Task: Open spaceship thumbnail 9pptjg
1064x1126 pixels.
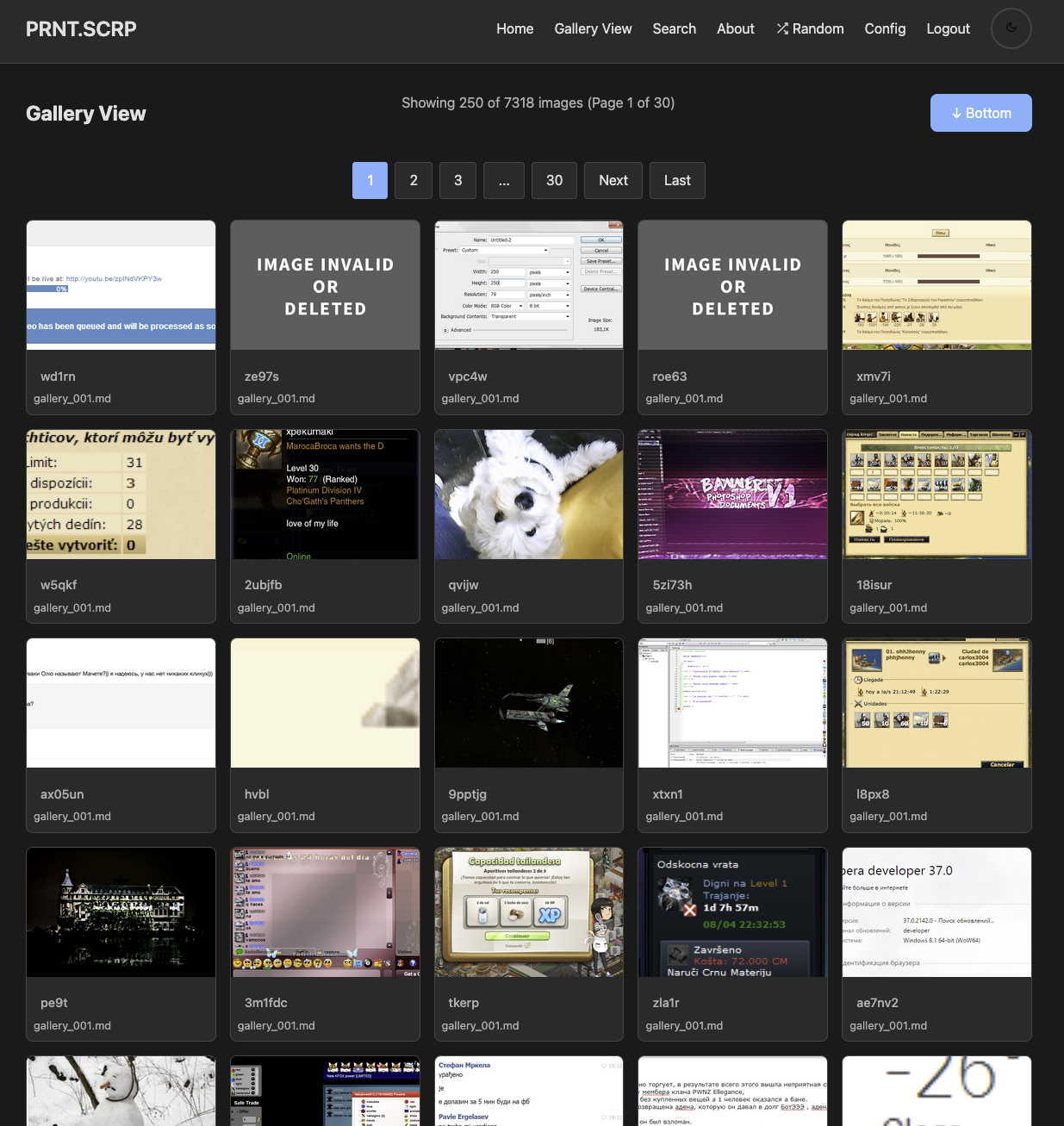Action: coord(529,703)
